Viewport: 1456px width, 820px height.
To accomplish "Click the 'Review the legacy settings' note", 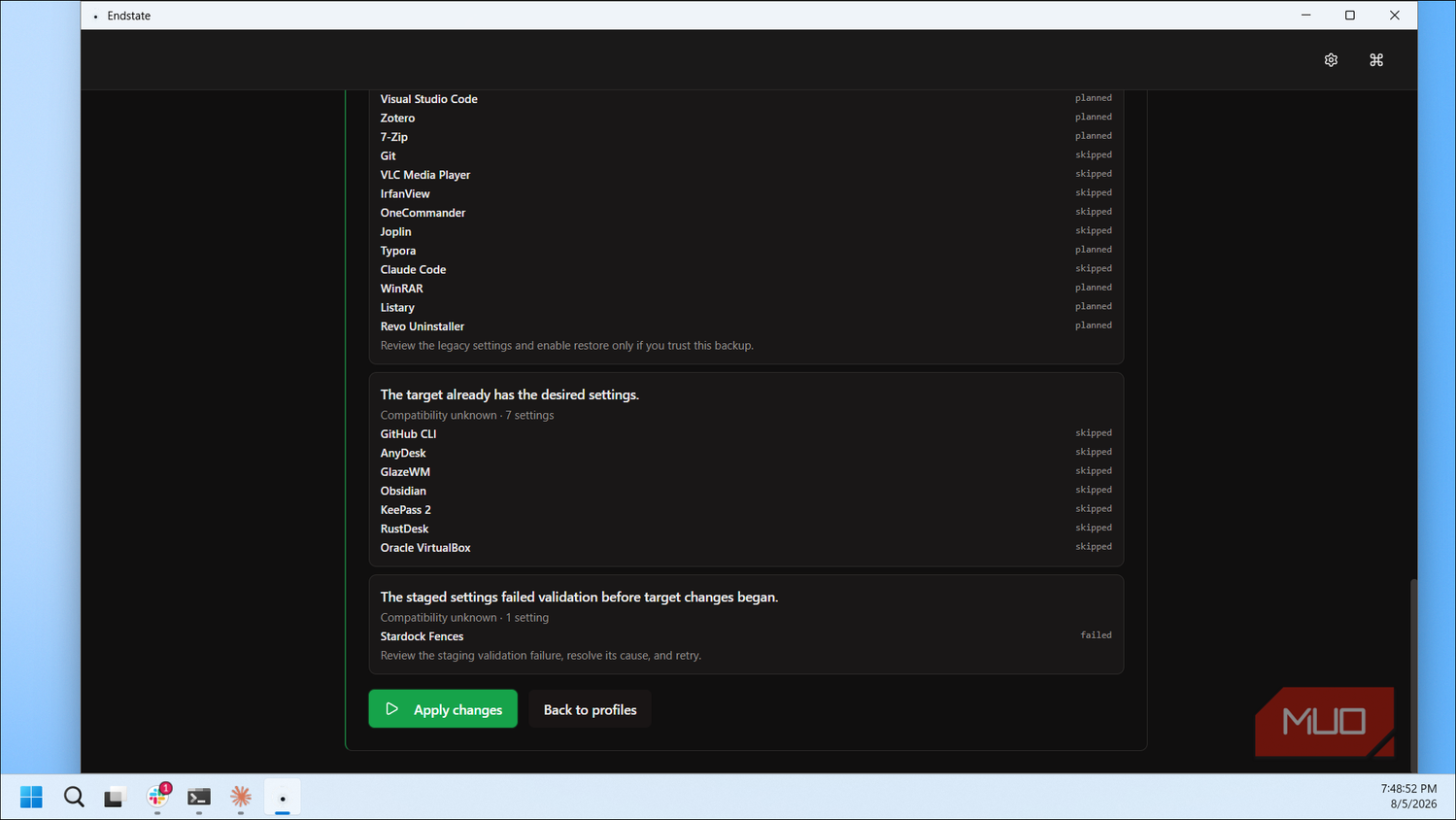I will tap(567, 345).
